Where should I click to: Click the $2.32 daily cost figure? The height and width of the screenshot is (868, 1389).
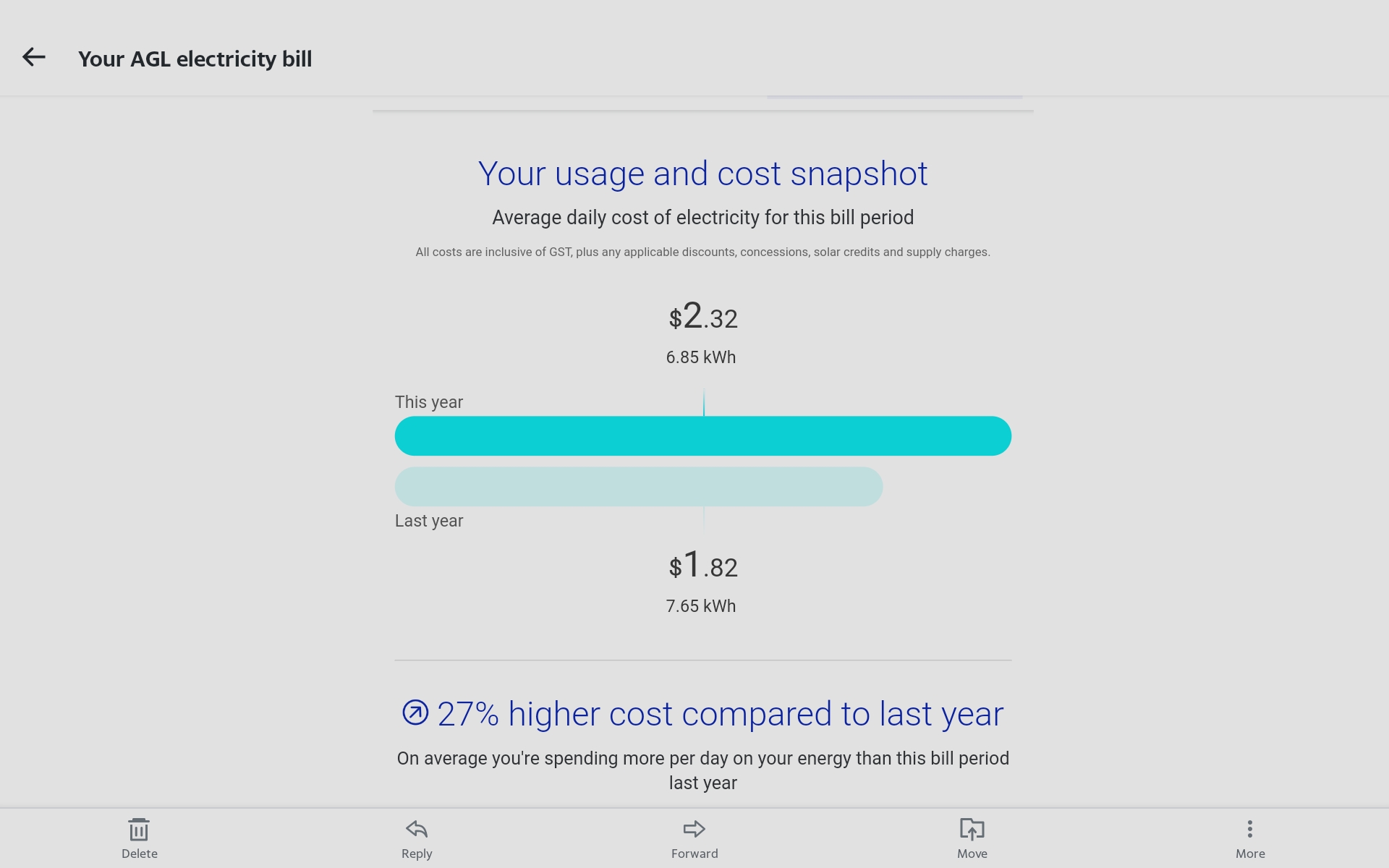click(x=703, y=316)
